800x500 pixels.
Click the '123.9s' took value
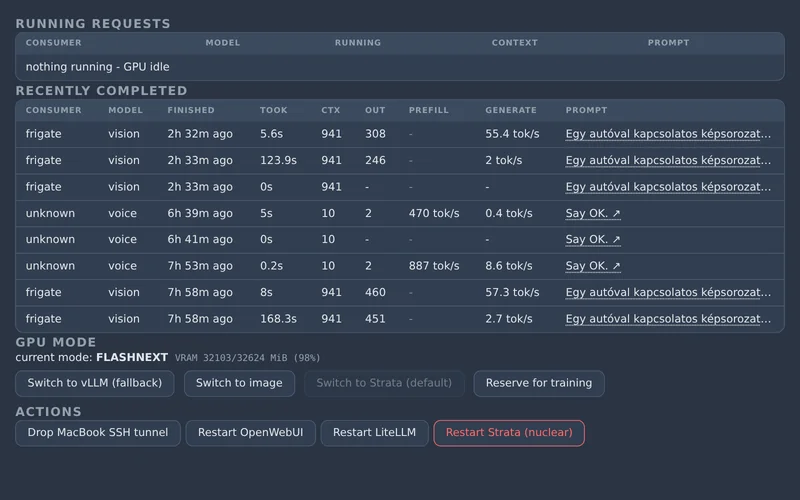[278, 161]
